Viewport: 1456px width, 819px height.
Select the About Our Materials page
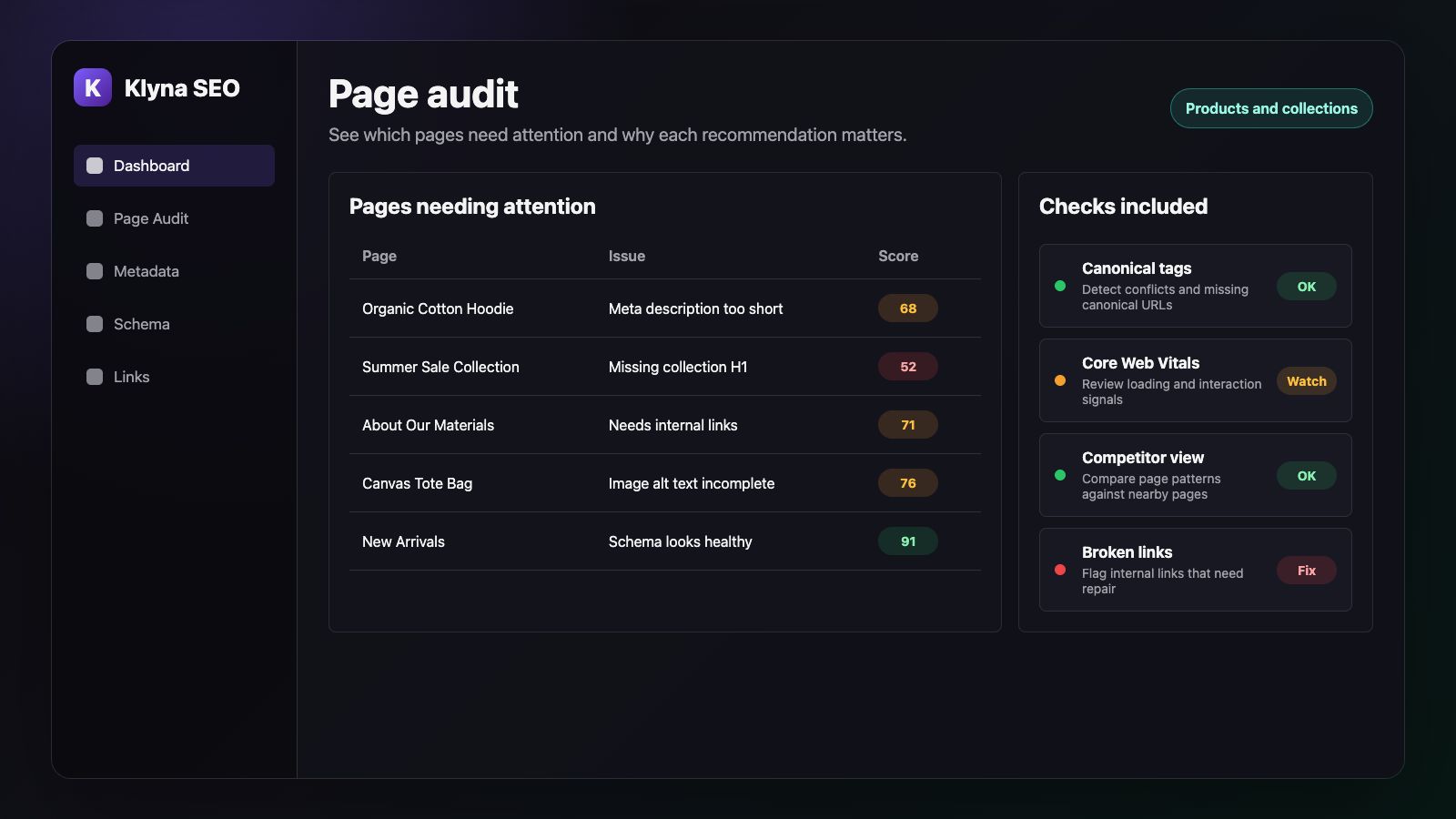click(428, 425)
